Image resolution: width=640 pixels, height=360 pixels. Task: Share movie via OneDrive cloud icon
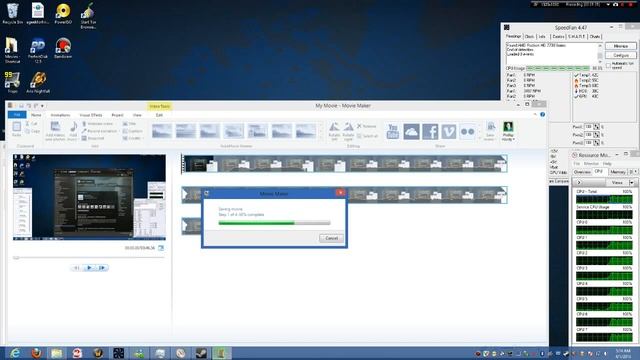(x=411, y=131)
